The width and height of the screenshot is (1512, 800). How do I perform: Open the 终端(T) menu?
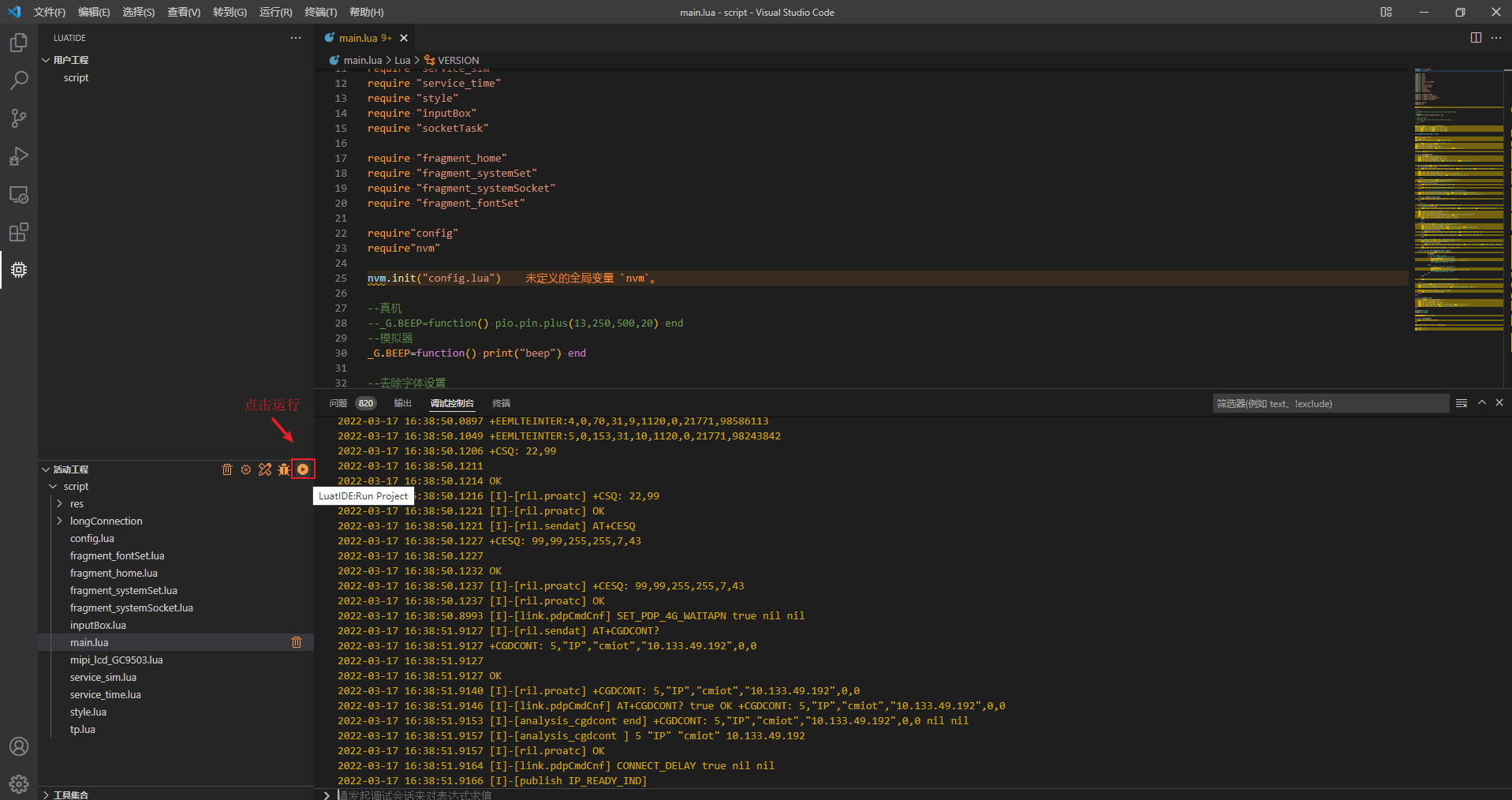(321, 12)
